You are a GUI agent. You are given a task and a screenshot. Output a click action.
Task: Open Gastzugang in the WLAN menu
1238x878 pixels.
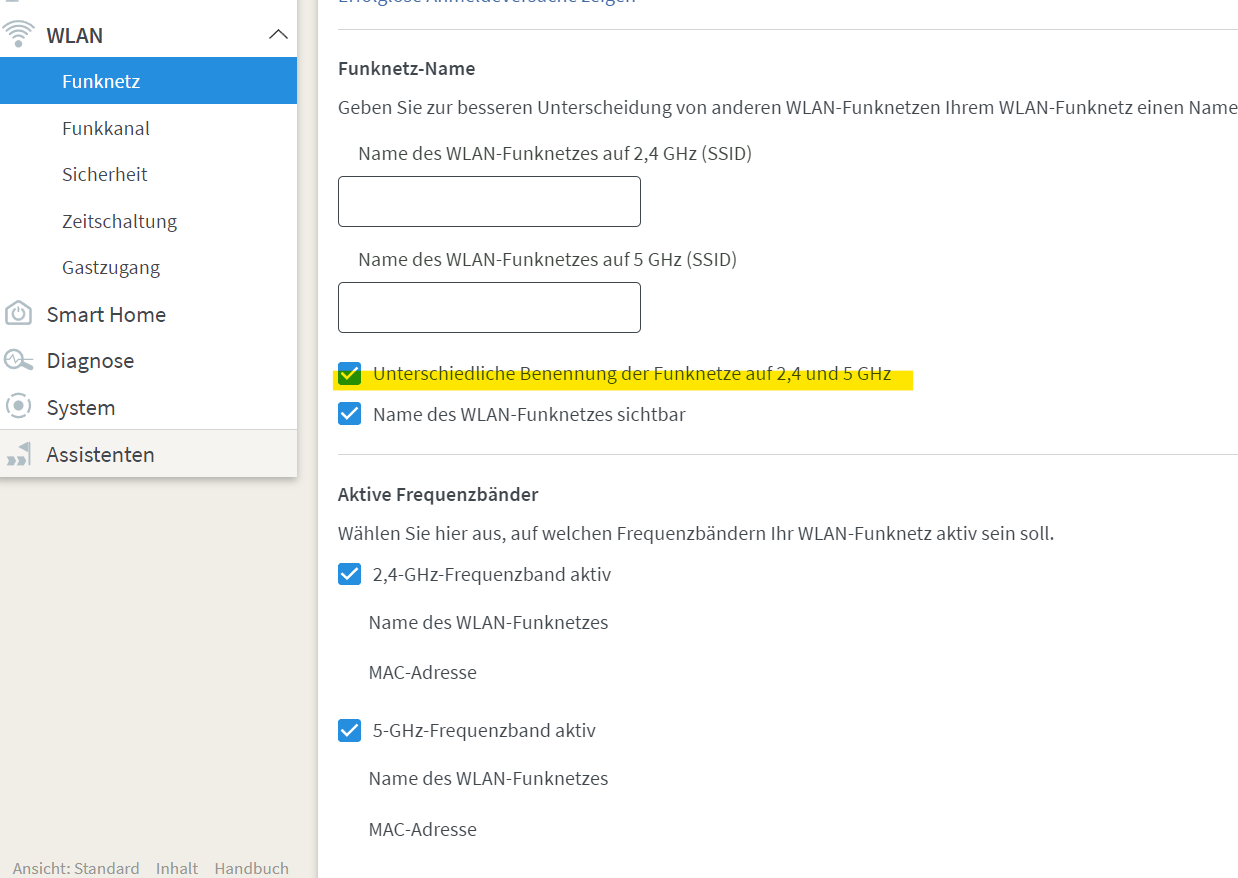click(x=111, y=267)
